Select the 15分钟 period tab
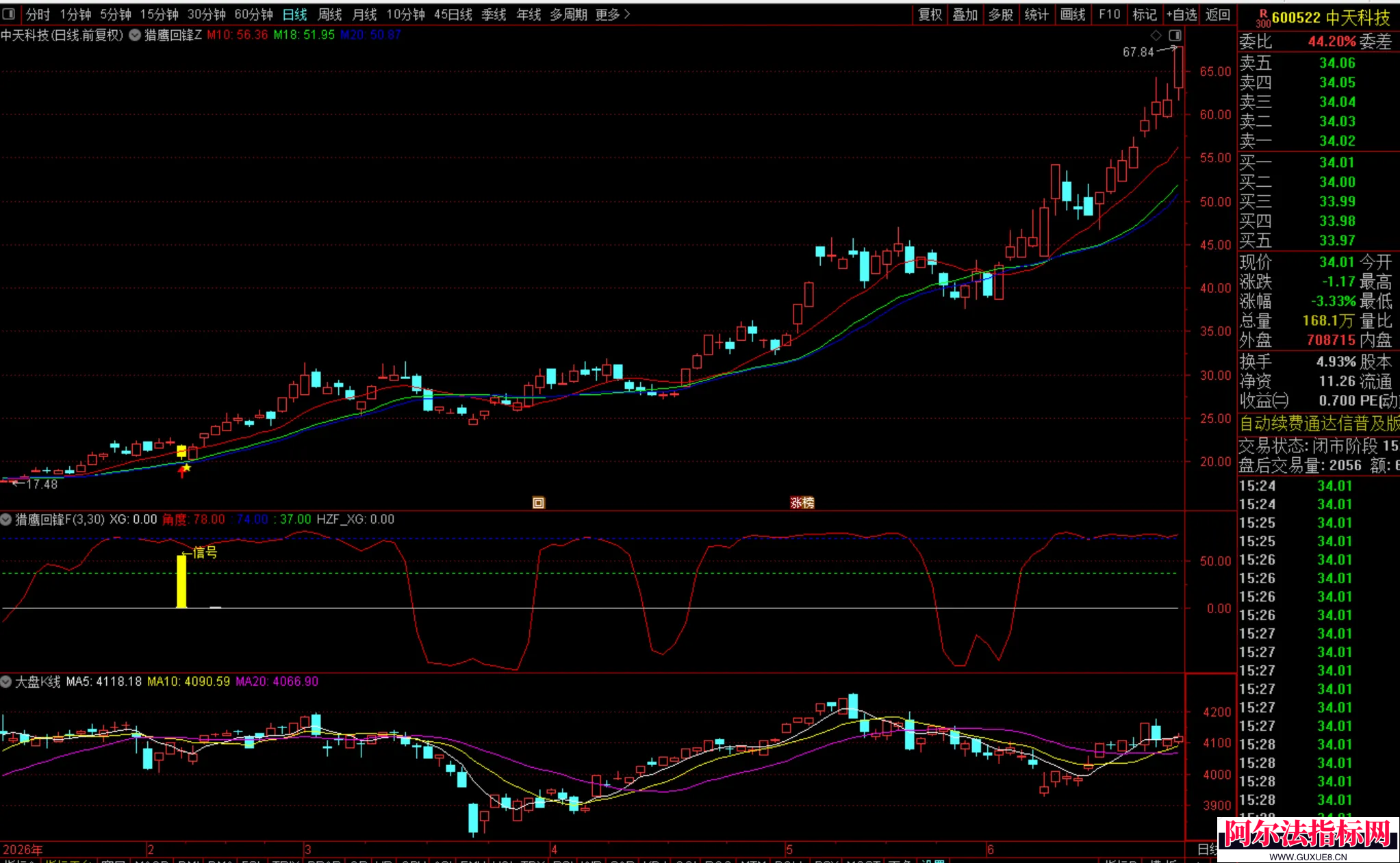The width and height of the screenshot is (1400, 863). tap(160, 14)
